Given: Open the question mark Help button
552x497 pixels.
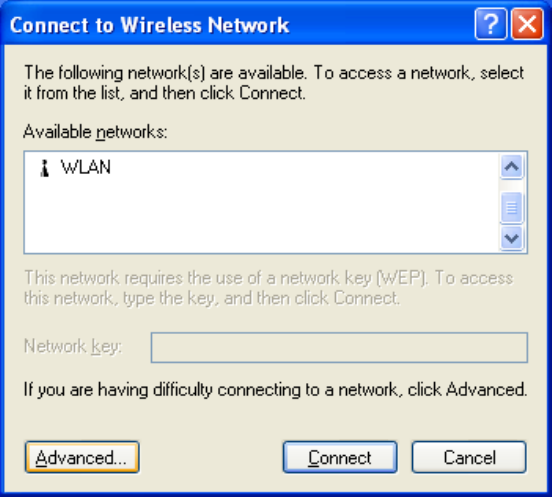Looking at the screenshot, I should point(490,24).
